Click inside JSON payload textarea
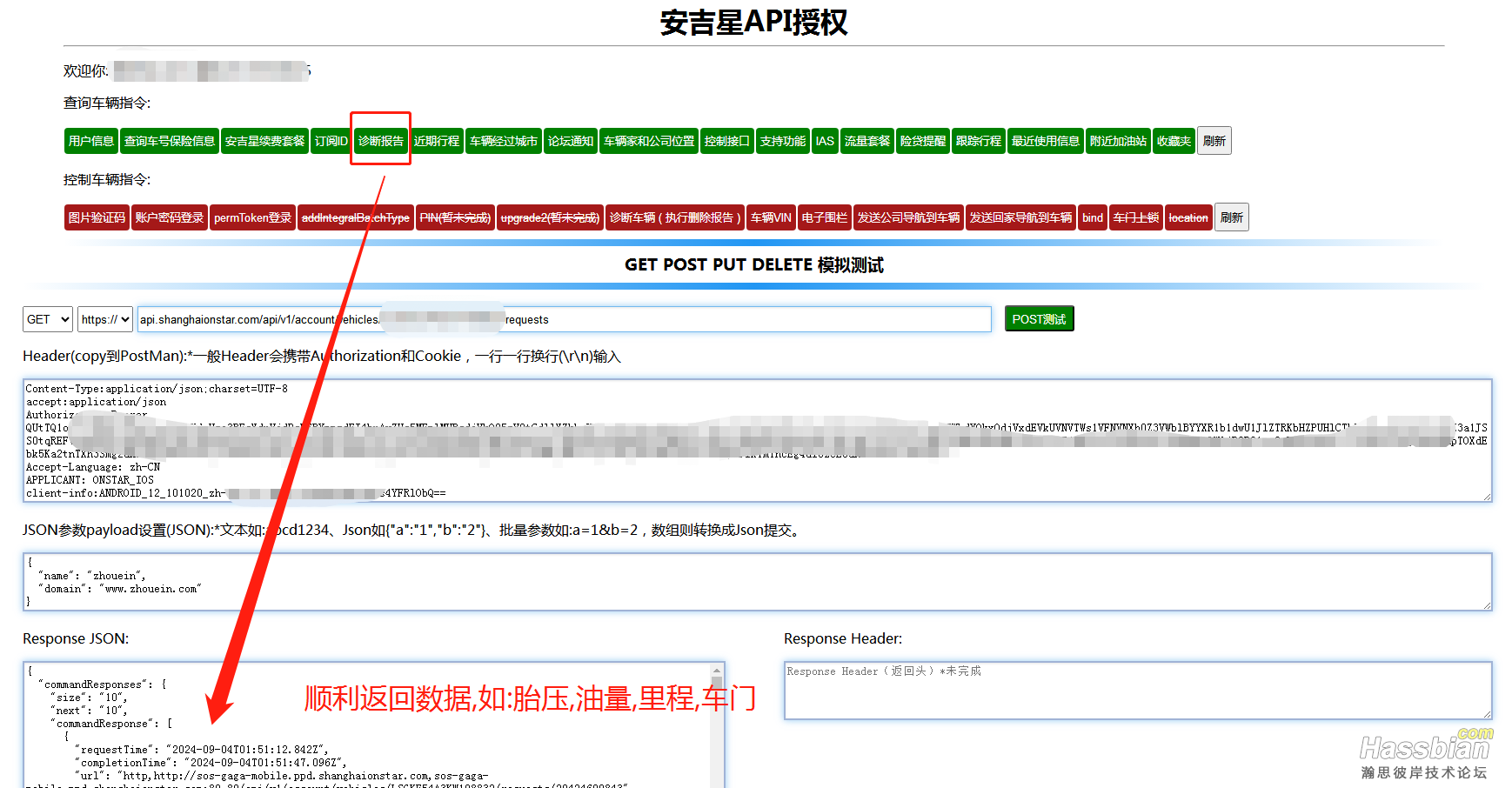This screenshot has width=1512, height=788. point(758,582)
